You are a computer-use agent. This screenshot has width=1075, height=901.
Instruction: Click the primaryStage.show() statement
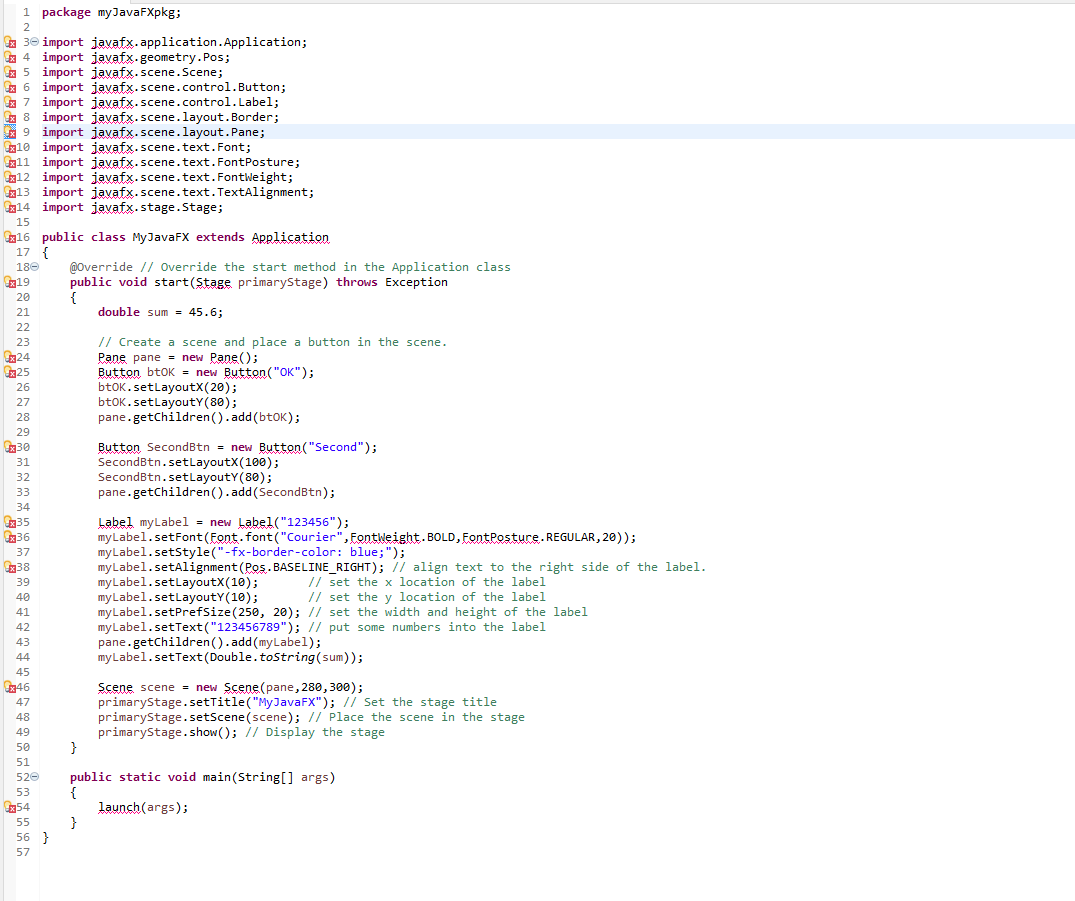coord(168,732)
